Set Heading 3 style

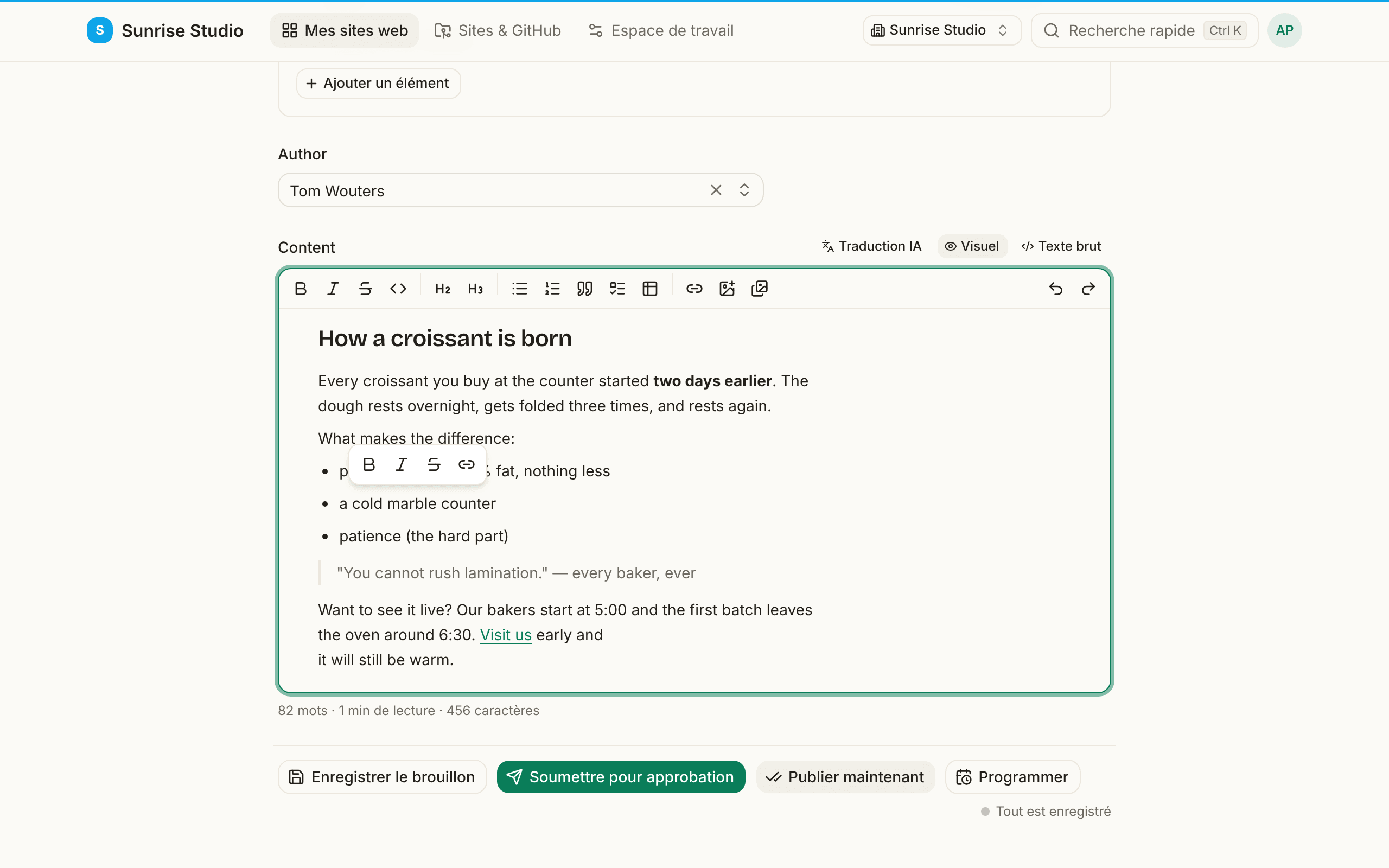point(475,289)
